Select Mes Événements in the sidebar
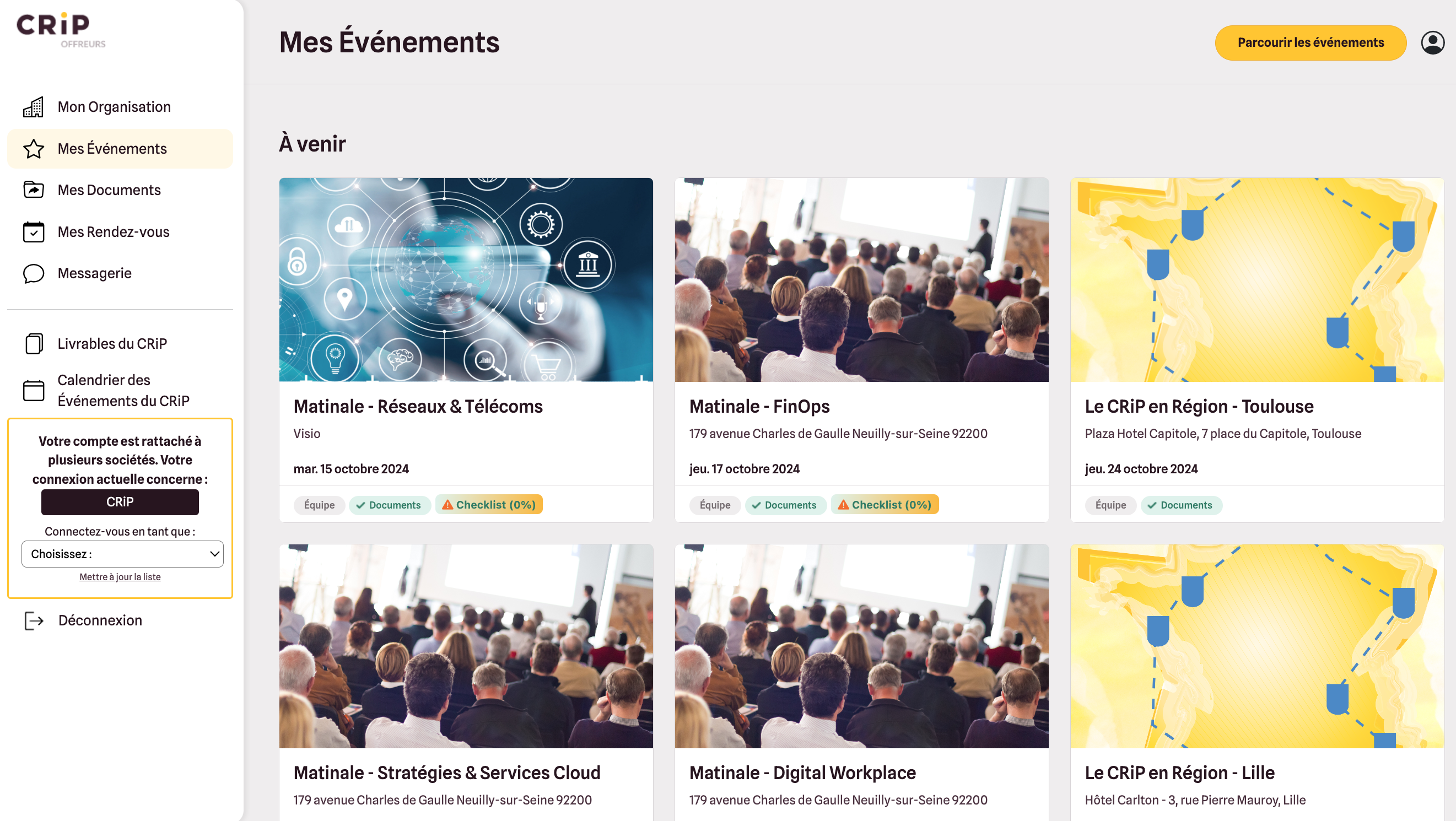This screenshot has height=821, width=1456. click(120, 149)
